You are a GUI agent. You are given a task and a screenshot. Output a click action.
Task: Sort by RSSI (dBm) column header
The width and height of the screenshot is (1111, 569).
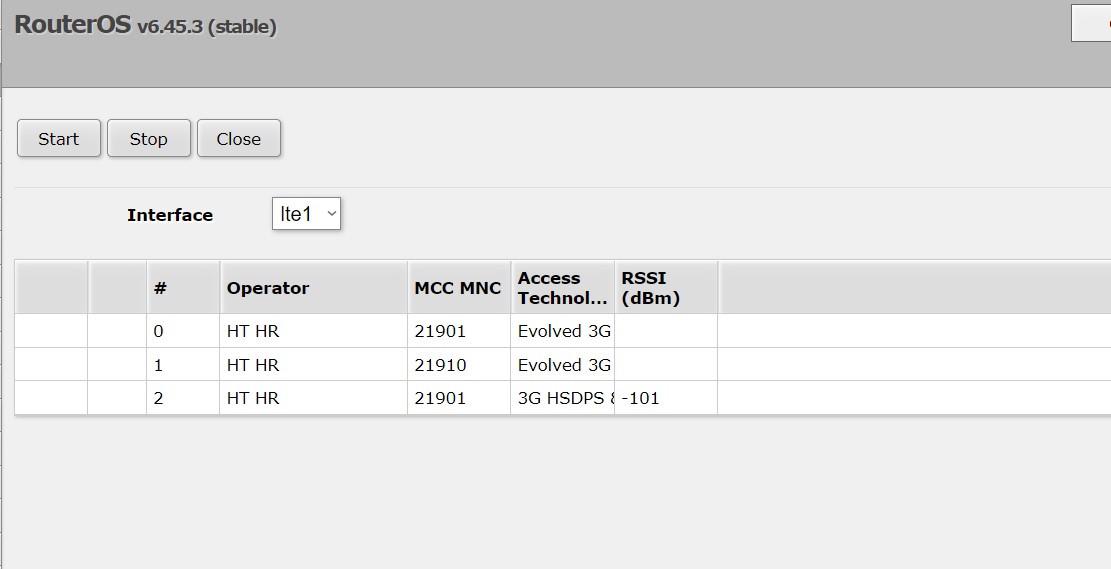(665, 288)
